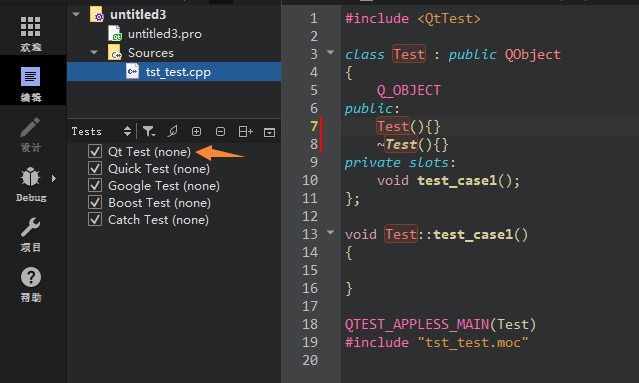Click line number 7 in the gutter
Screen dimensions: 639x383
pos(314,126)
